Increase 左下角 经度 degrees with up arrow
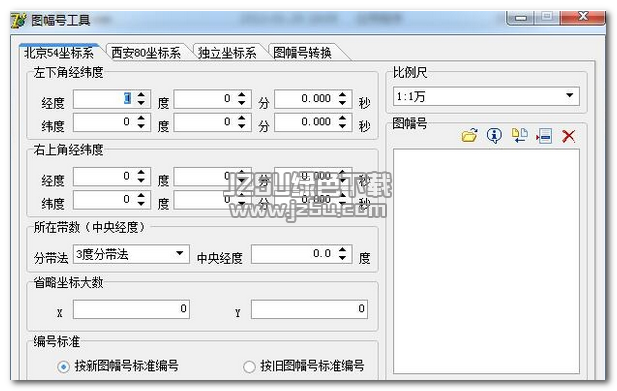This screenshot has height=391, width=617. point(141,94)
